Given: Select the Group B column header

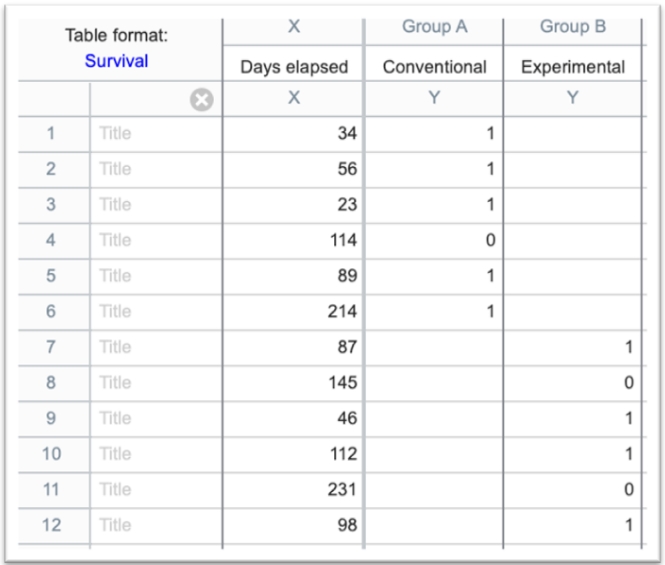Looking at the screenshot, I should tap(573, 27).
